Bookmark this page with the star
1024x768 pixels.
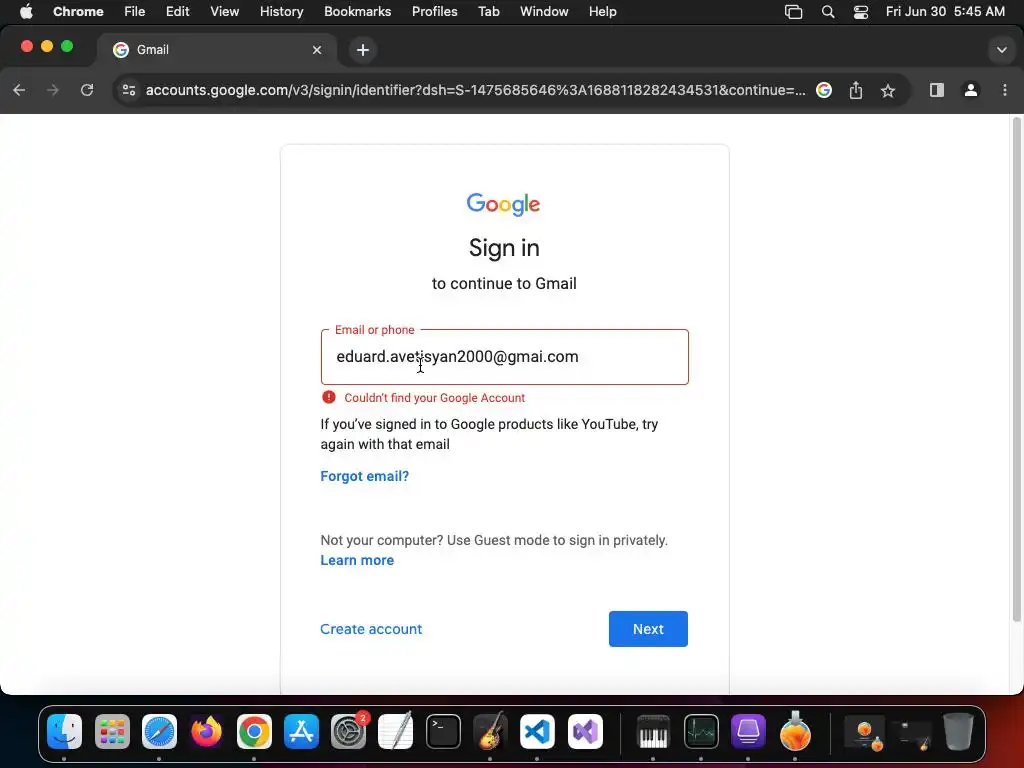coord(888,90)
